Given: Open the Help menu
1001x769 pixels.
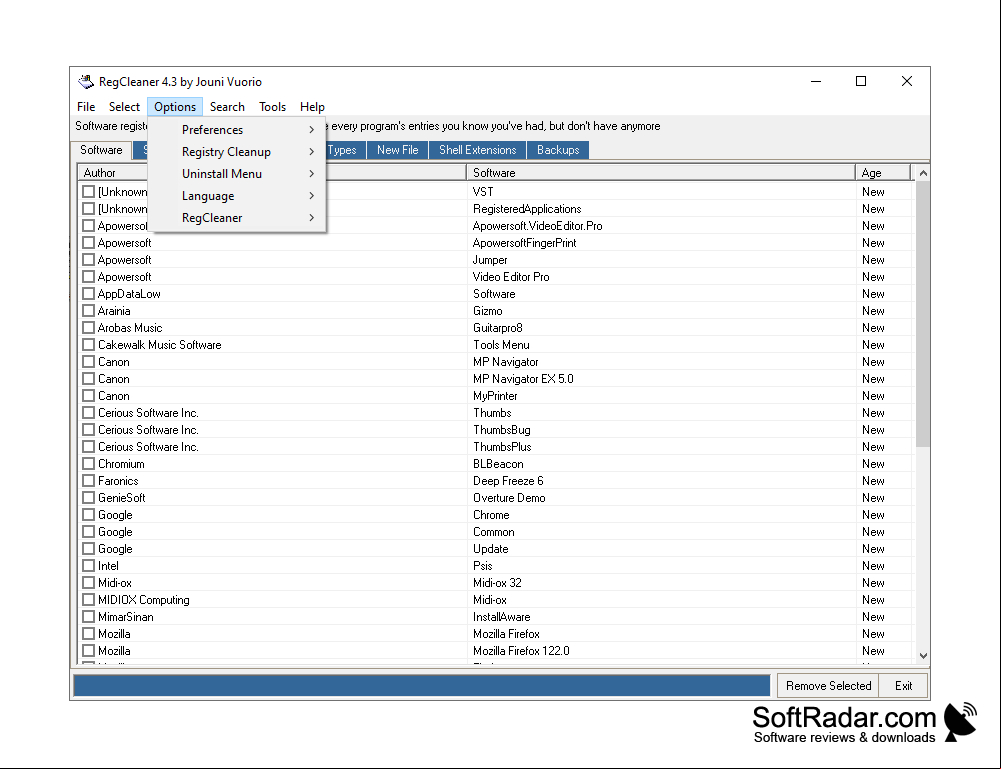Looking at the screenshot, I should pos(312,107).
